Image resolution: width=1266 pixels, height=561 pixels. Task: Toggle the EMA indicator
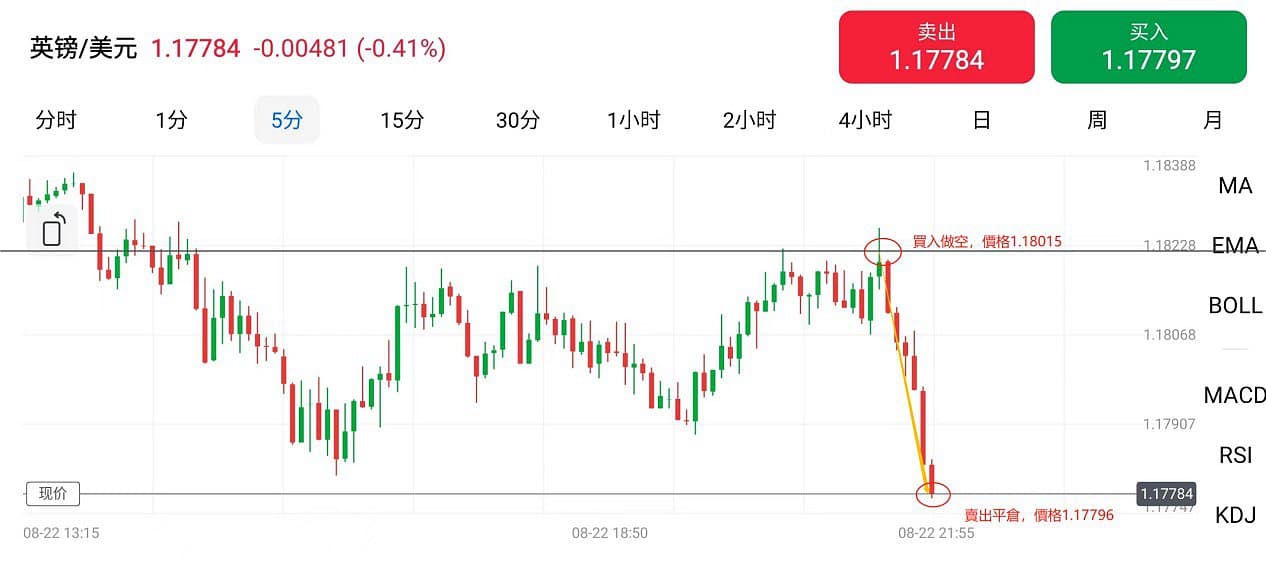[1235, 246]
